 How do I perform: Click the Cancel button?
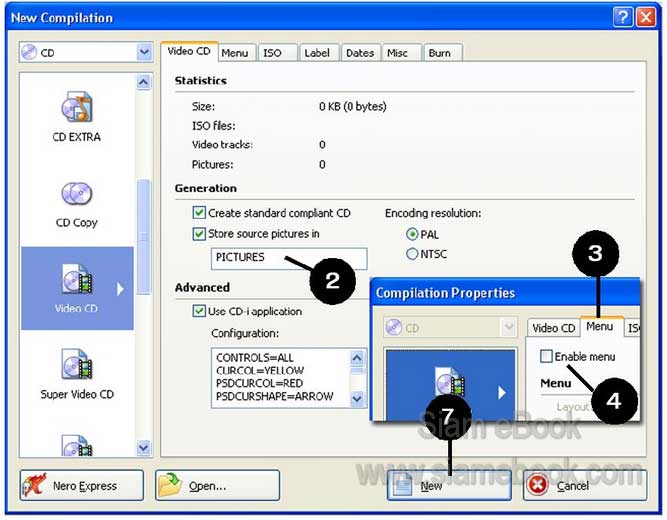pyautogui.click(x=585, y=485)
